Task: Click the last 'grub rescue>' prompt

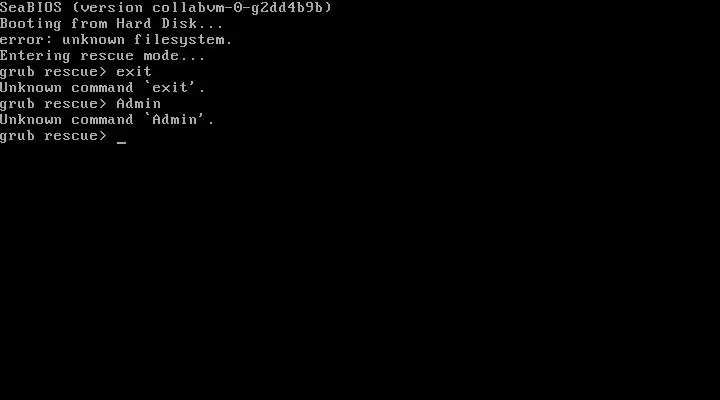Action: [53, 136]
